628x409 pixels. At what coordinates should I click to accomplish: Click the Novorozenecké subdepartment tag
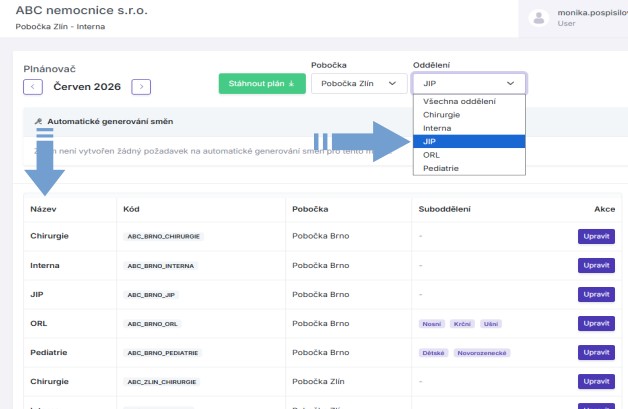coord(482,353)
